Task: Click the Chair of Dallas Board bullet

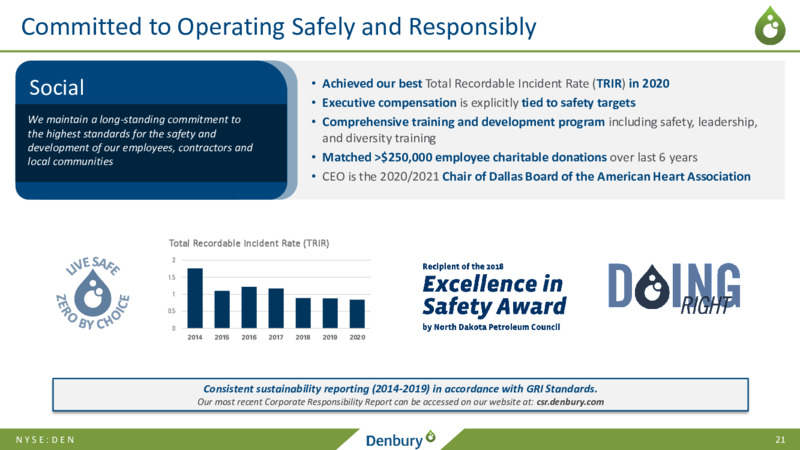Action: coord(536,177)
